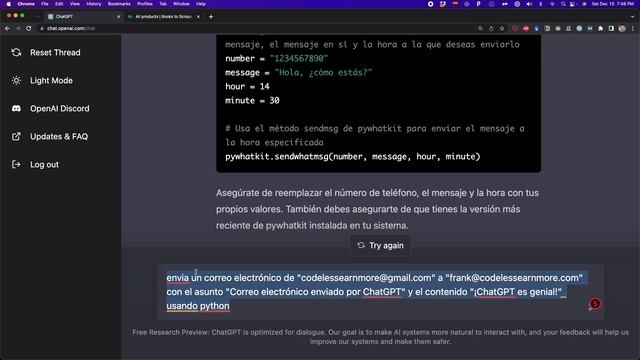Click the Light Mode sun icon
The height and width of the screenshot is (360, 640).
tap(16, 80)
